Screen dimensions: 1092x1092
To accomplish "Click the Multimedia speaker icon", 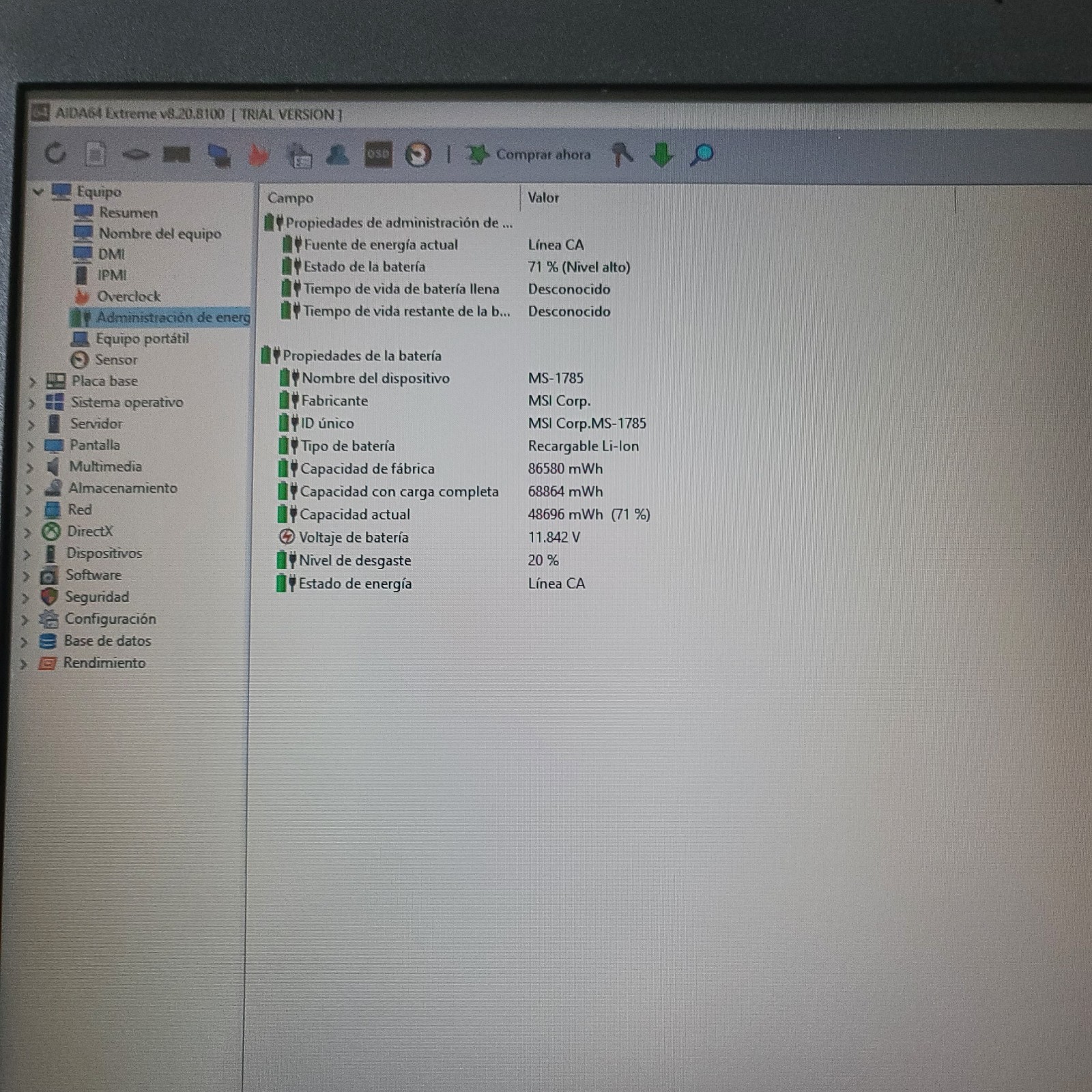I will 53,467.
